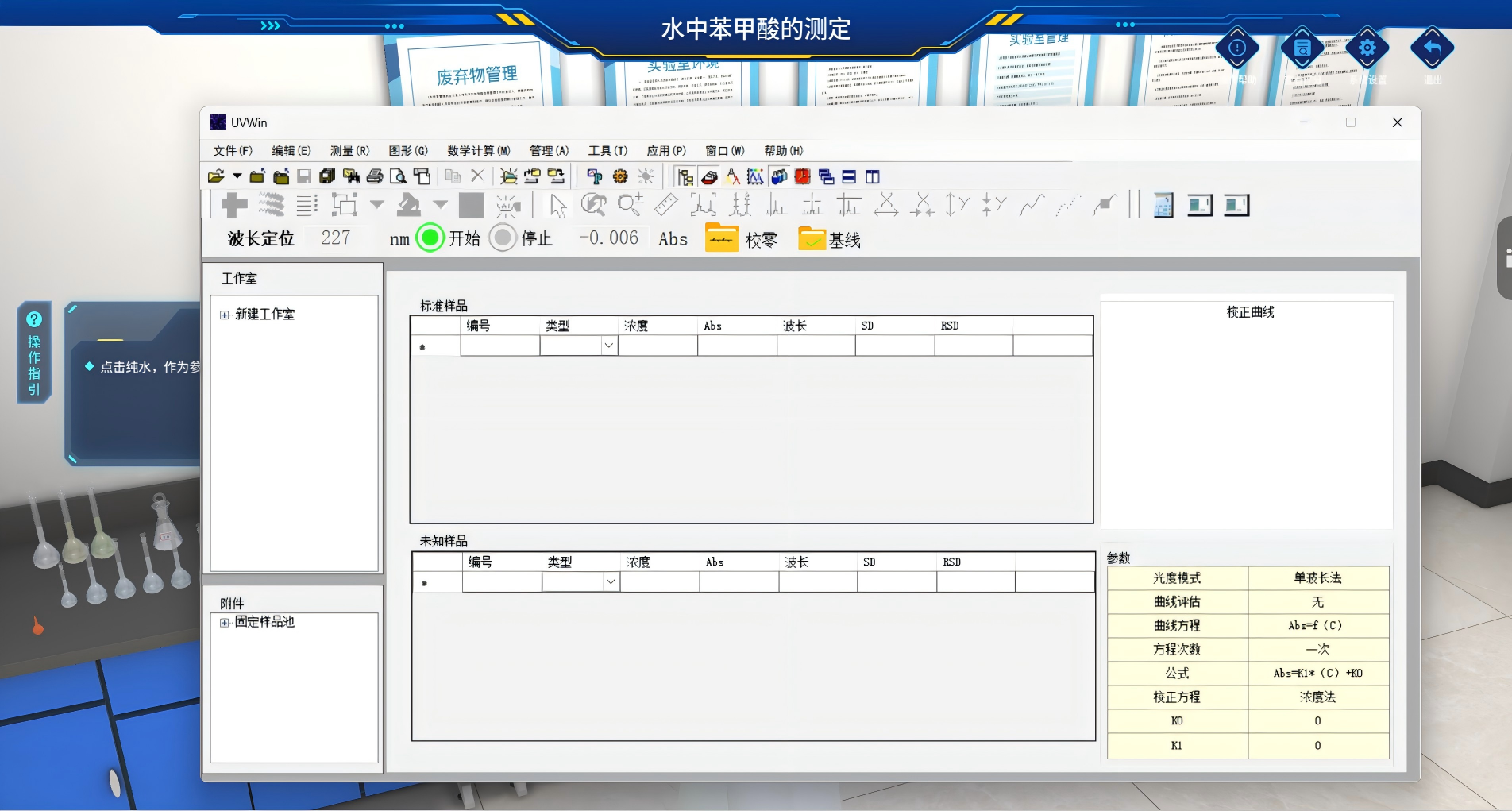Click the 基线 baseline folder icon
1512x811 pixels.
(812, 239)
